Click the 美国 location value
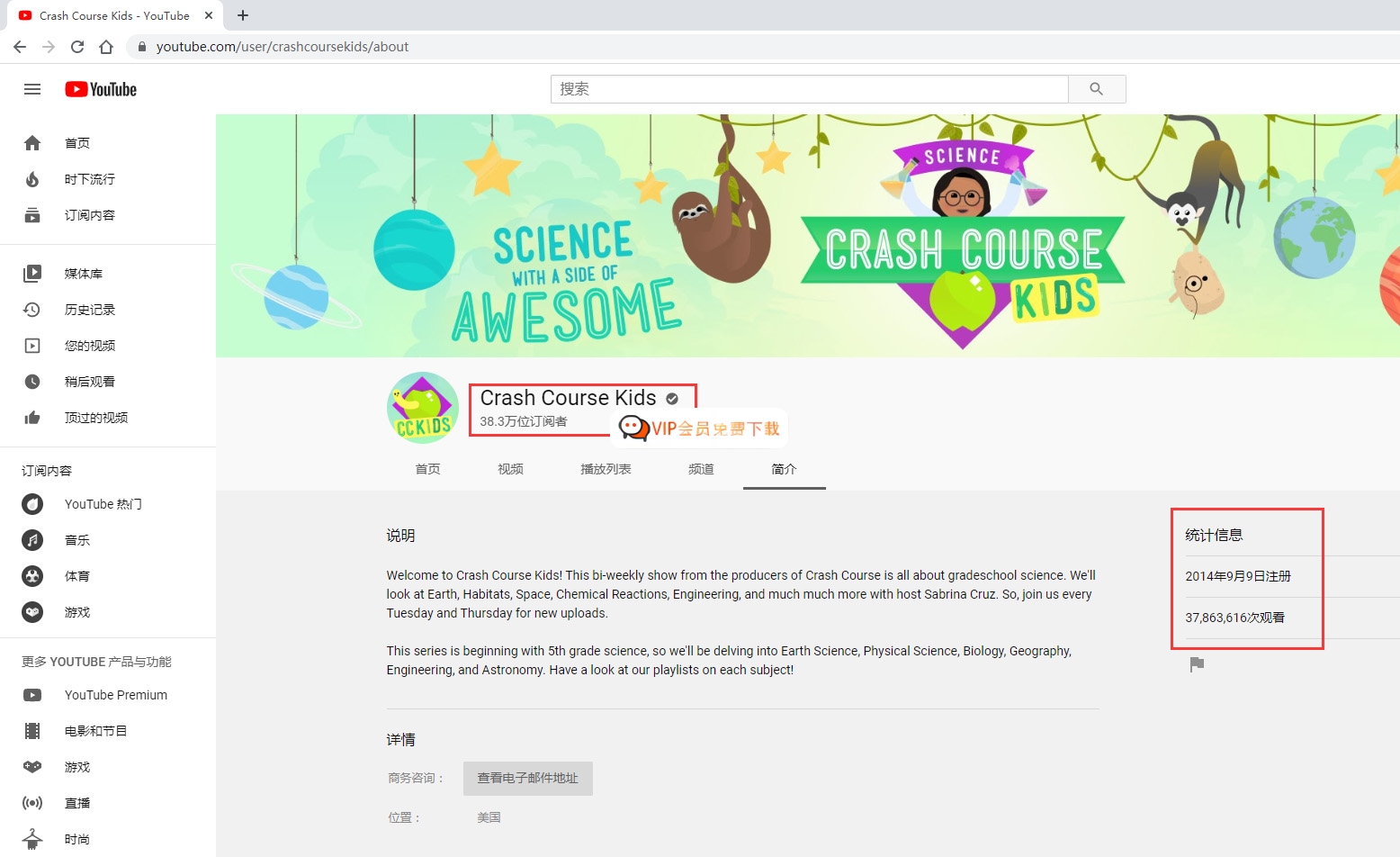Screen dimensions: 1400x857 tap(489, 817)
